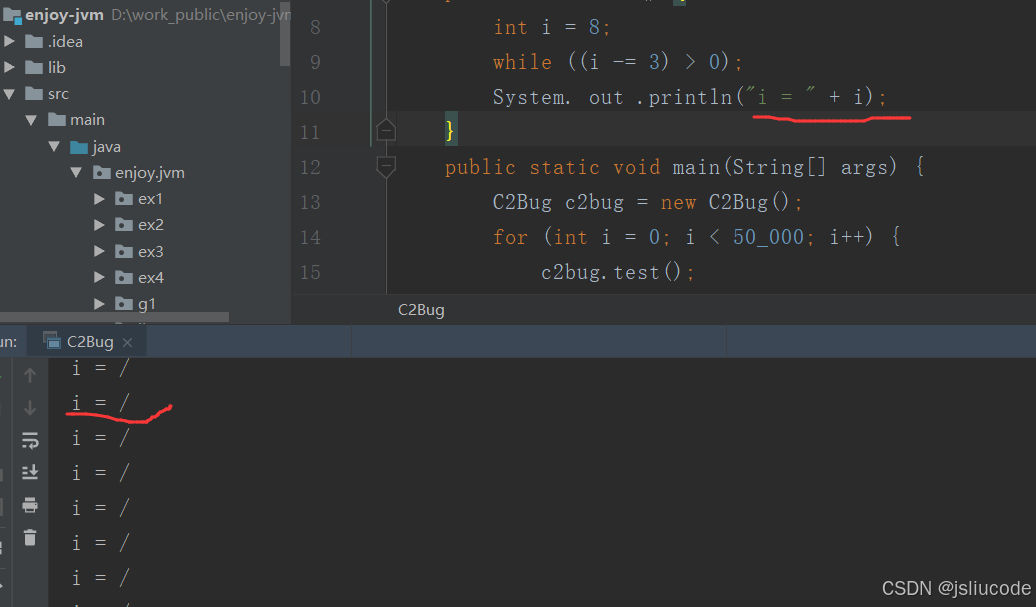Click the C2Bug breadcrumb below editor

pos(421,310)
